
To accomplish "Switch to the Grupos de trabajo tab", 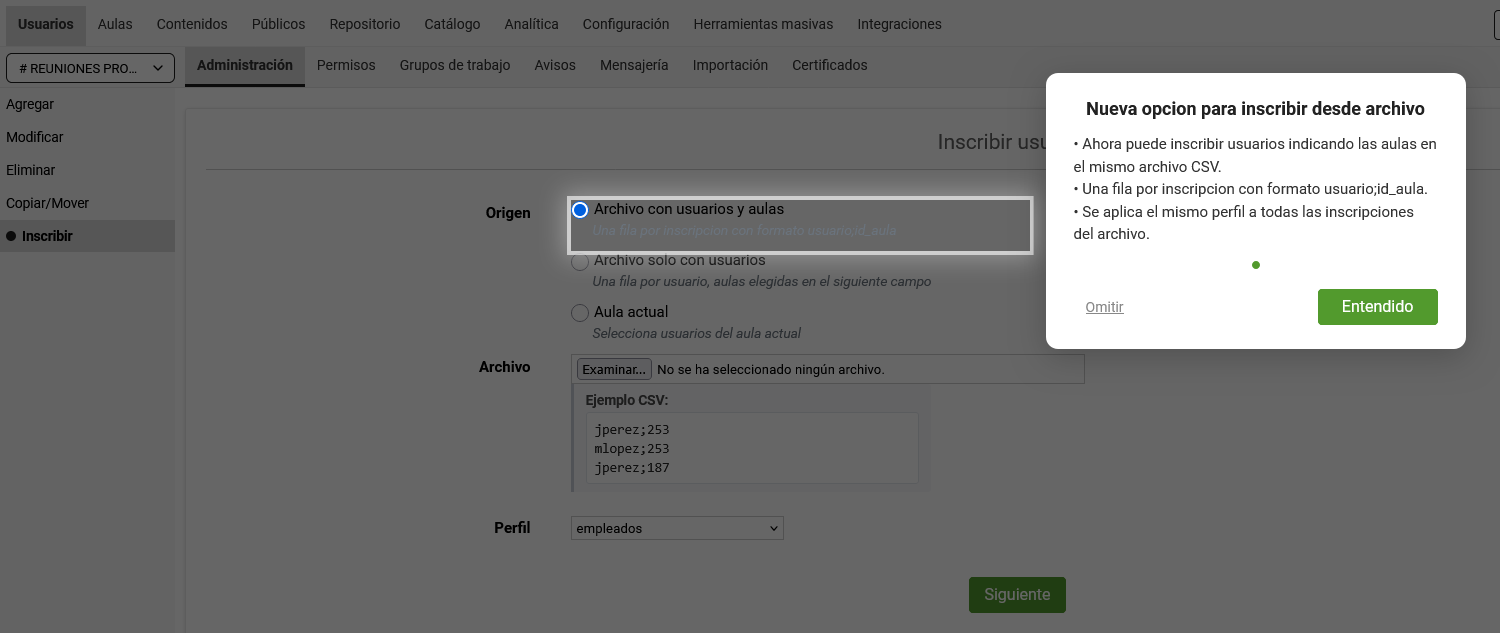I will click(455, 65).
